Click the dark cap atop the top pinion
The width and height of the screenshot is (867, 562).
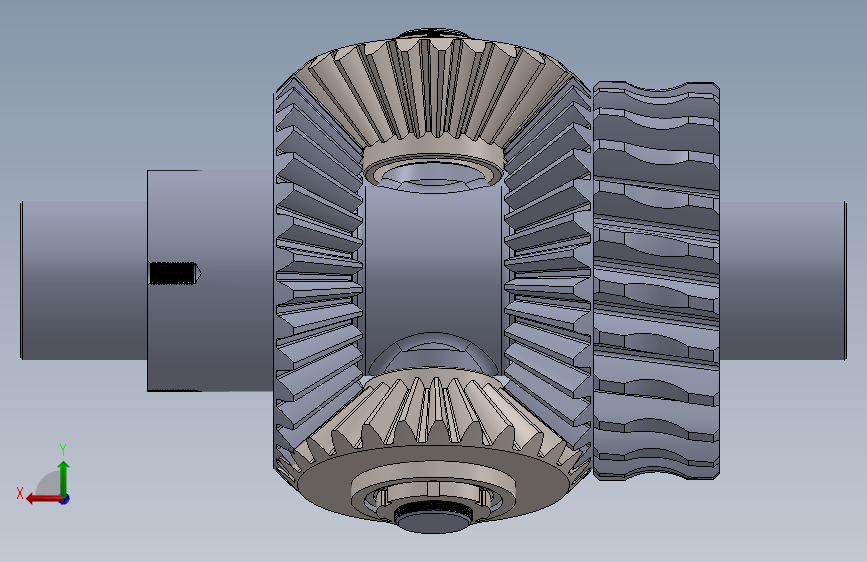433,33
